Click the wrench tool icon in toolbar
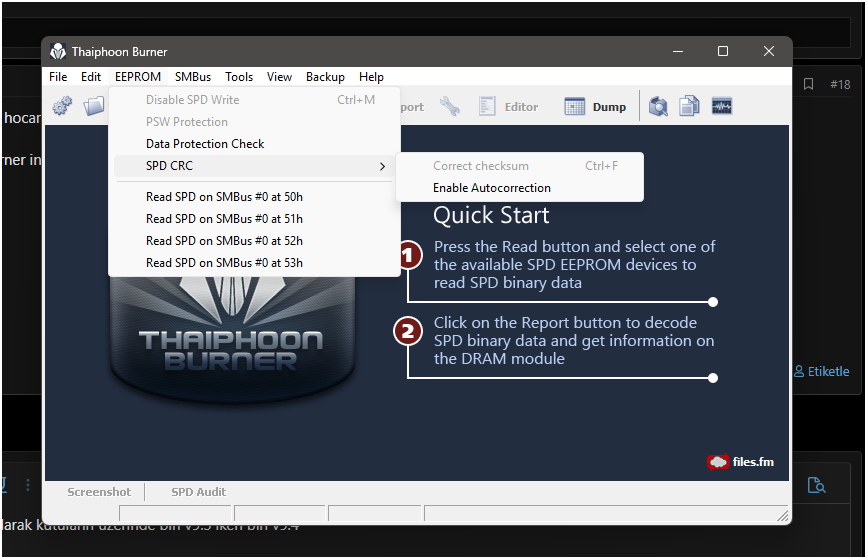 tap(450, 106)
